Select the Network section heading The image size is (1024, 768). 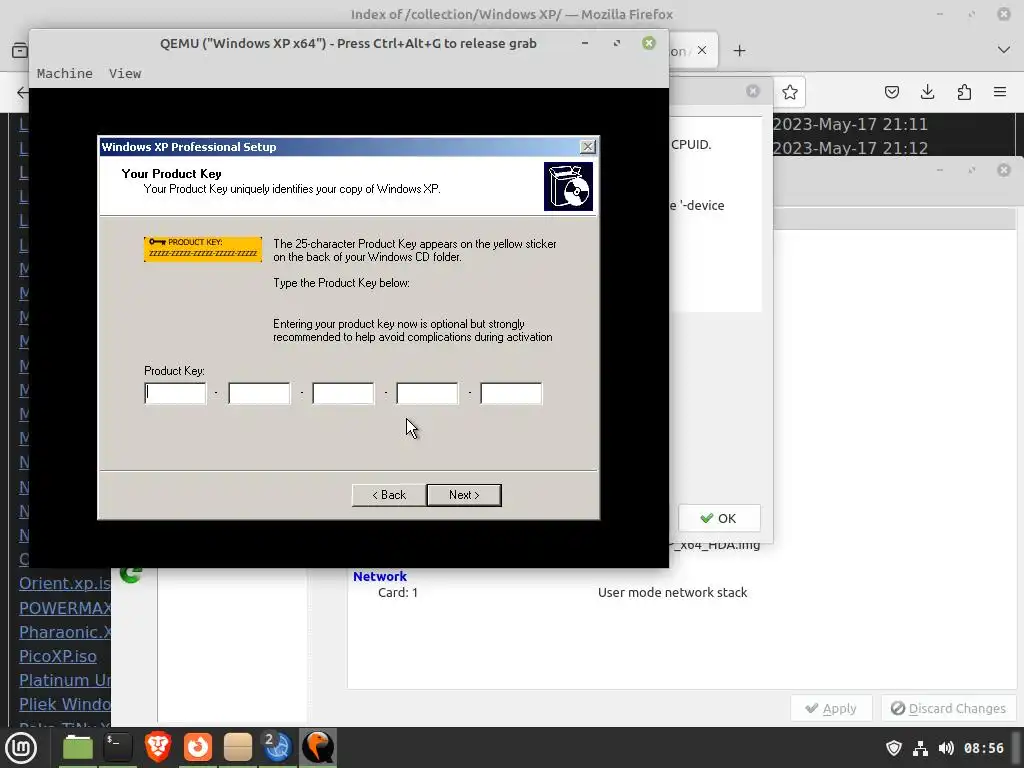point(380,577)
